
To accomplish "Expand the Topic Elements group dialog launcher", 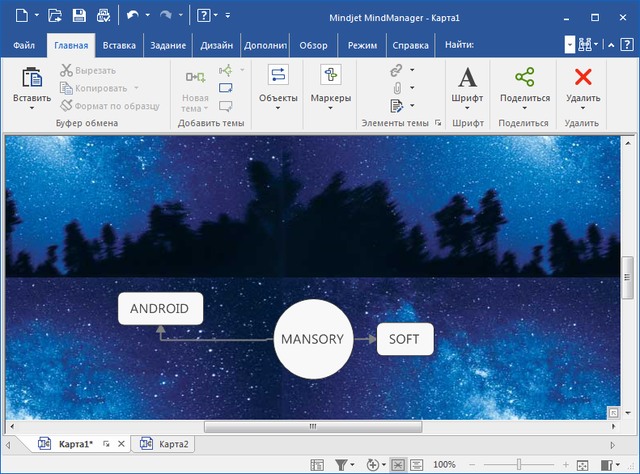I will [x=439, y=123].
